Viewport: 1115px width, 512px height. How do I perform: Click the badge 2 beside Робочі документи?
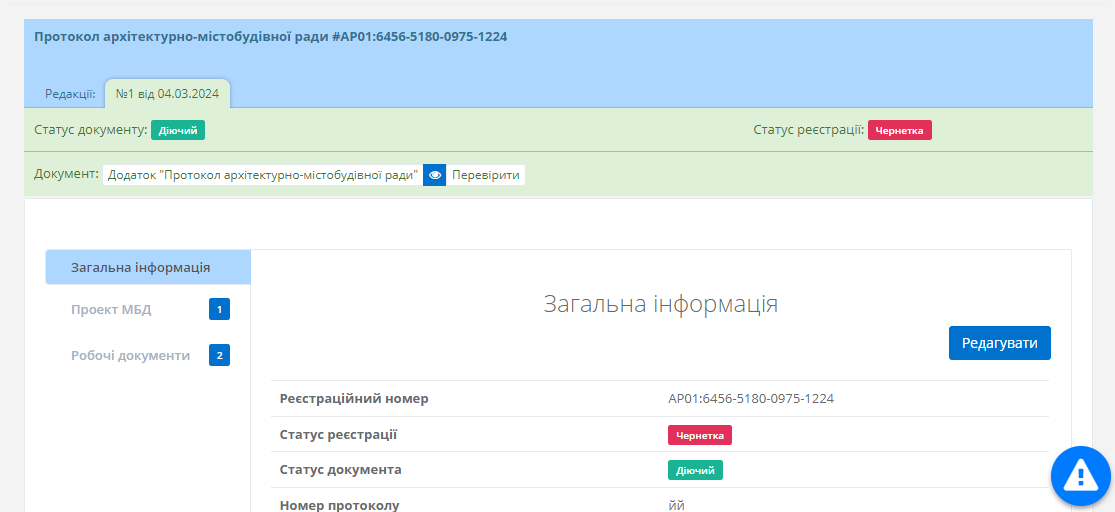[x=219, y=355]
